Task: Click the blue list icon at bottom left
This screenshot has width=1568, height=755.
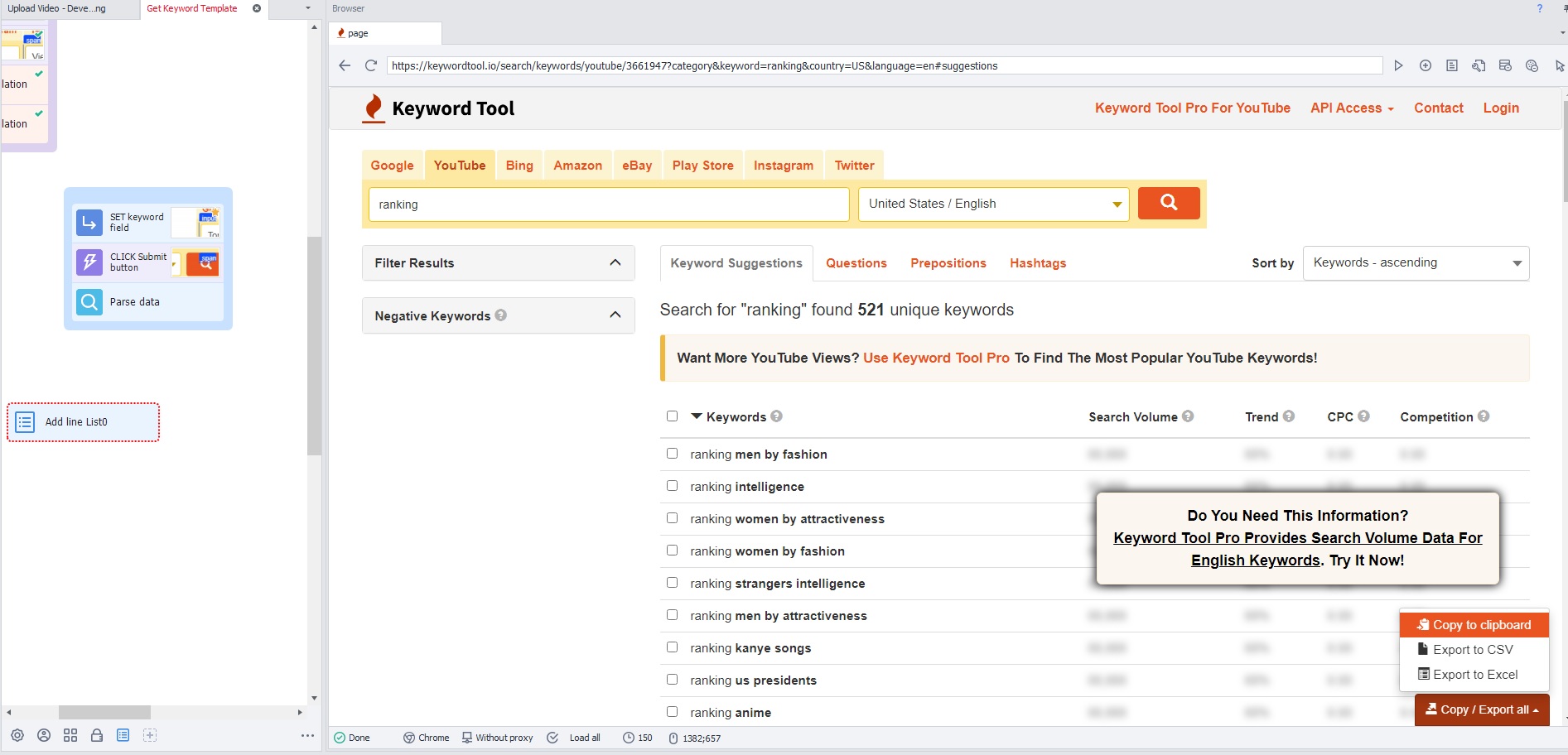Action: pyautogui.click(x=123, y=735)
